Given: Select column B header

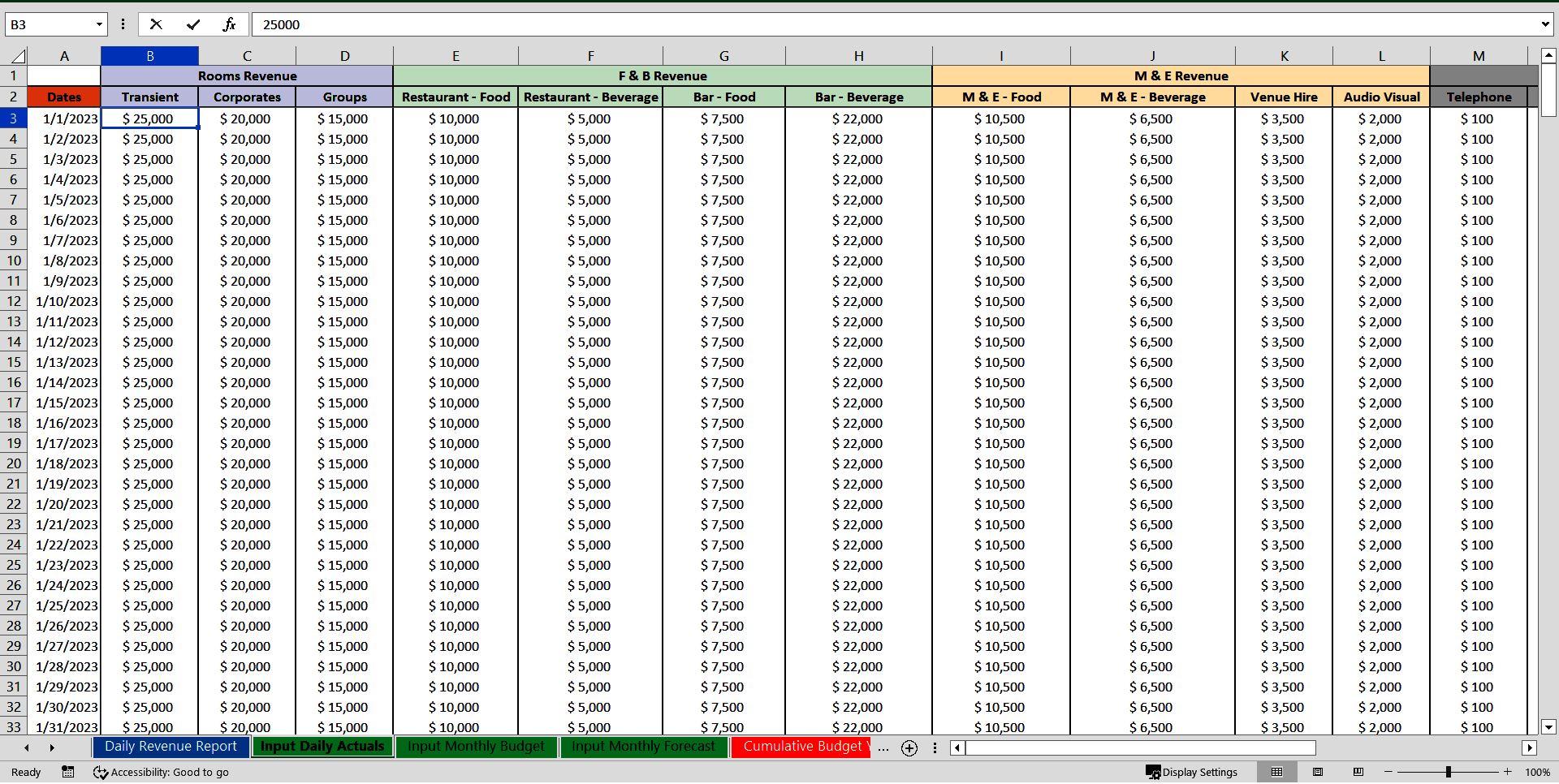Looking at the screenshot, I should (149, 56).
